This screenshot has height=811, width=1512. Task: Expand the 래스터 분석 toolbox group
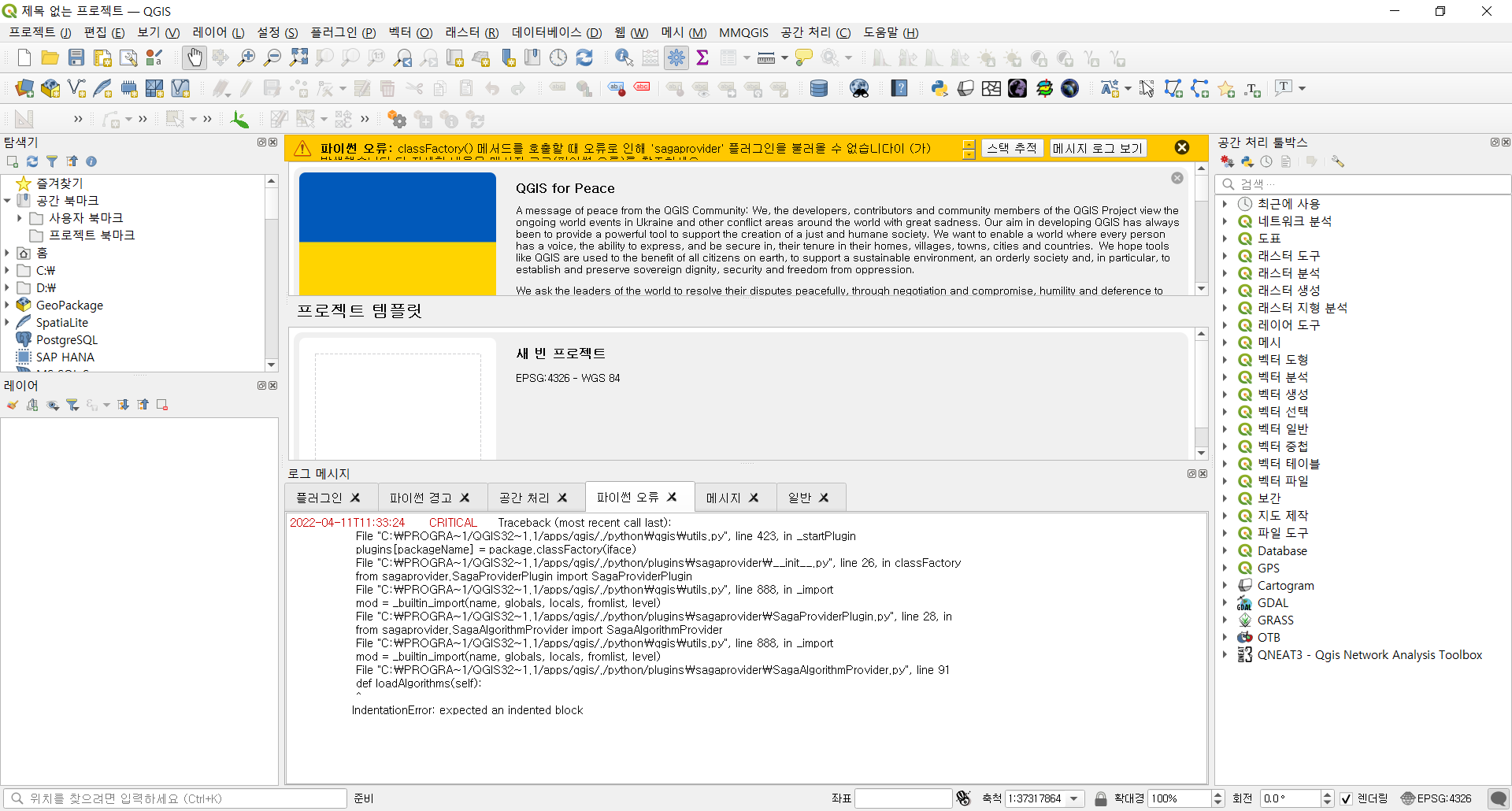[x=1225, y=273]
